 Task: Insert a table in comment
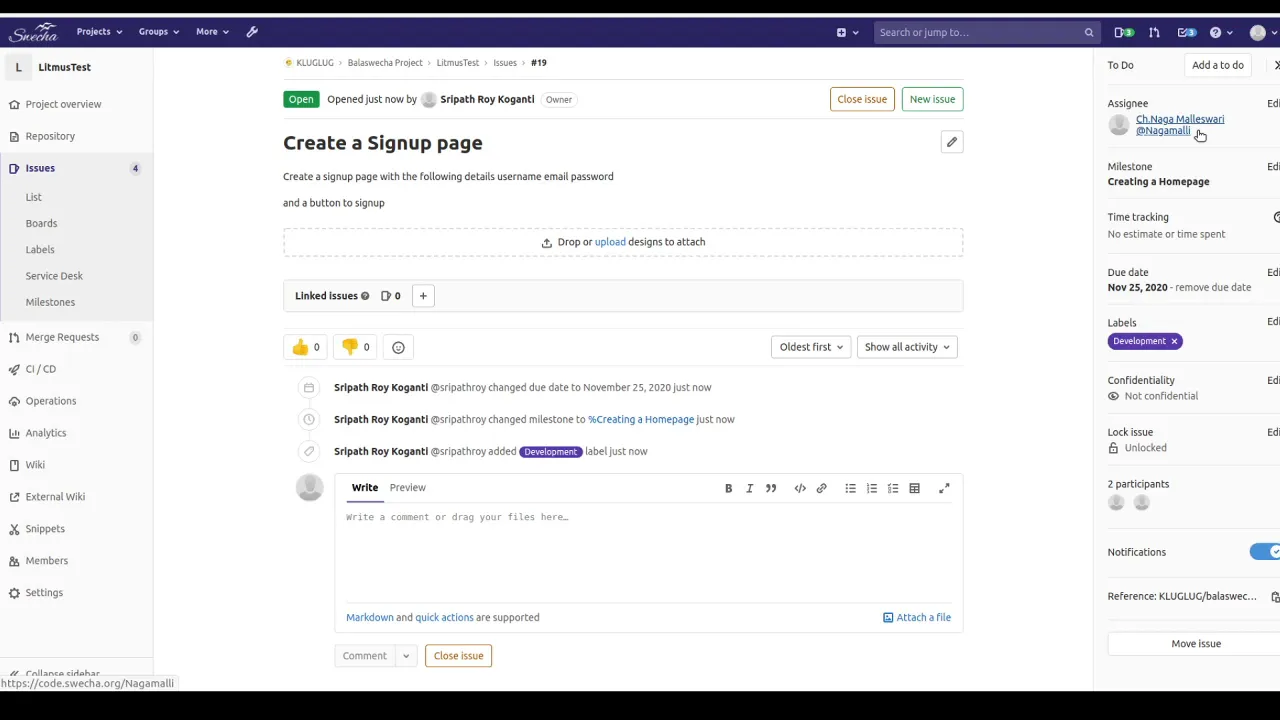[914, 488]
